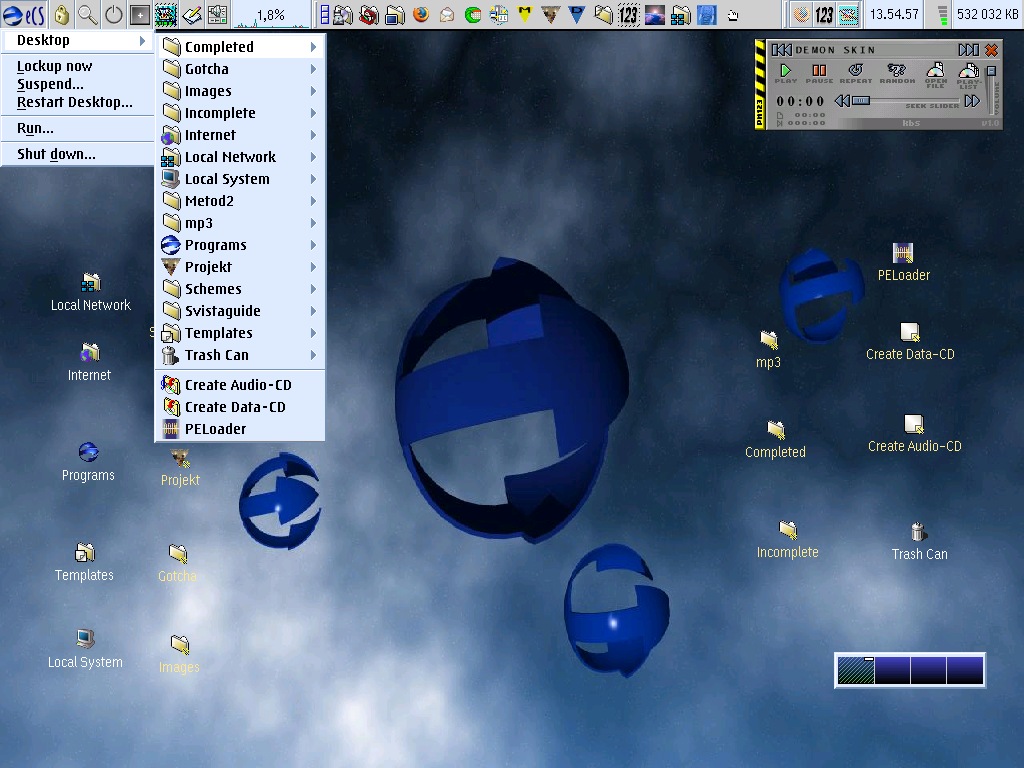Click the padlock icon in the top bar
1024x768 pixels.
click(62, 15)
